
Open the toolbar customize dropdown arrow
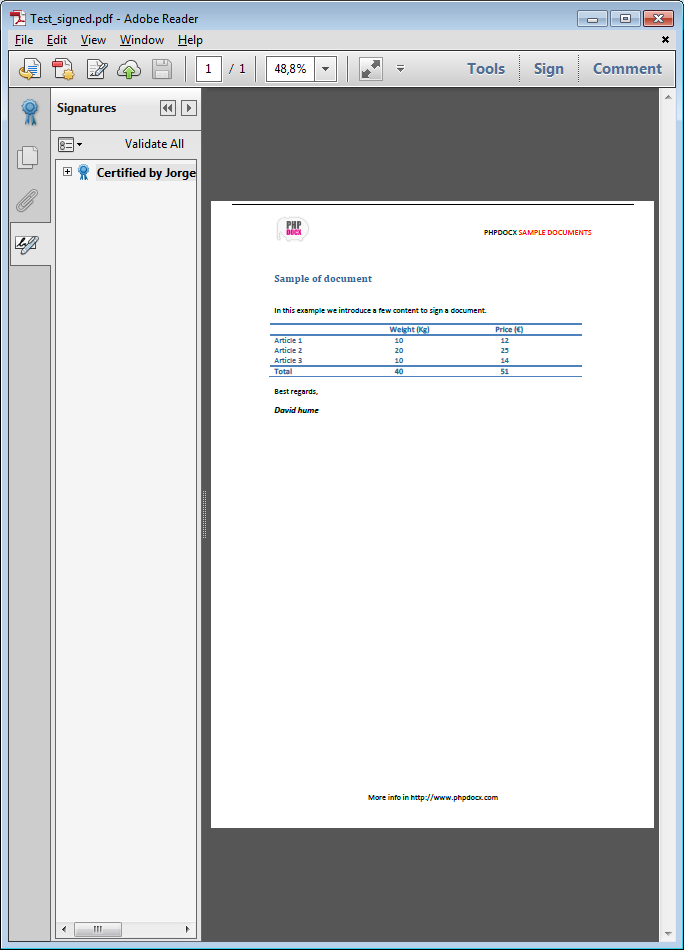tap(400, 69)
